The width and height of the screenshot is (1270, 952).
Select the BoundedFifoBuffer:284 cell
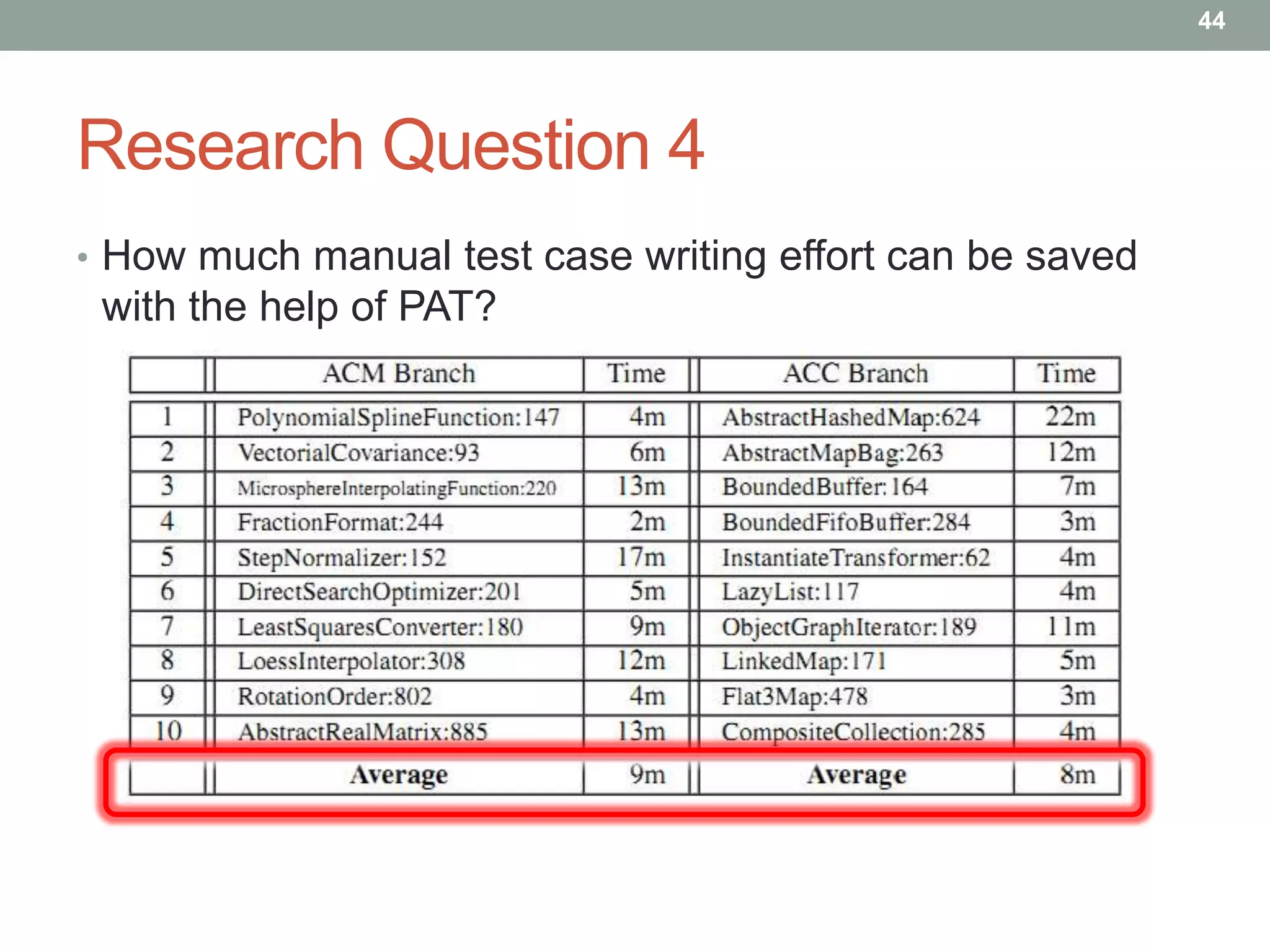(x=846, y=522)
